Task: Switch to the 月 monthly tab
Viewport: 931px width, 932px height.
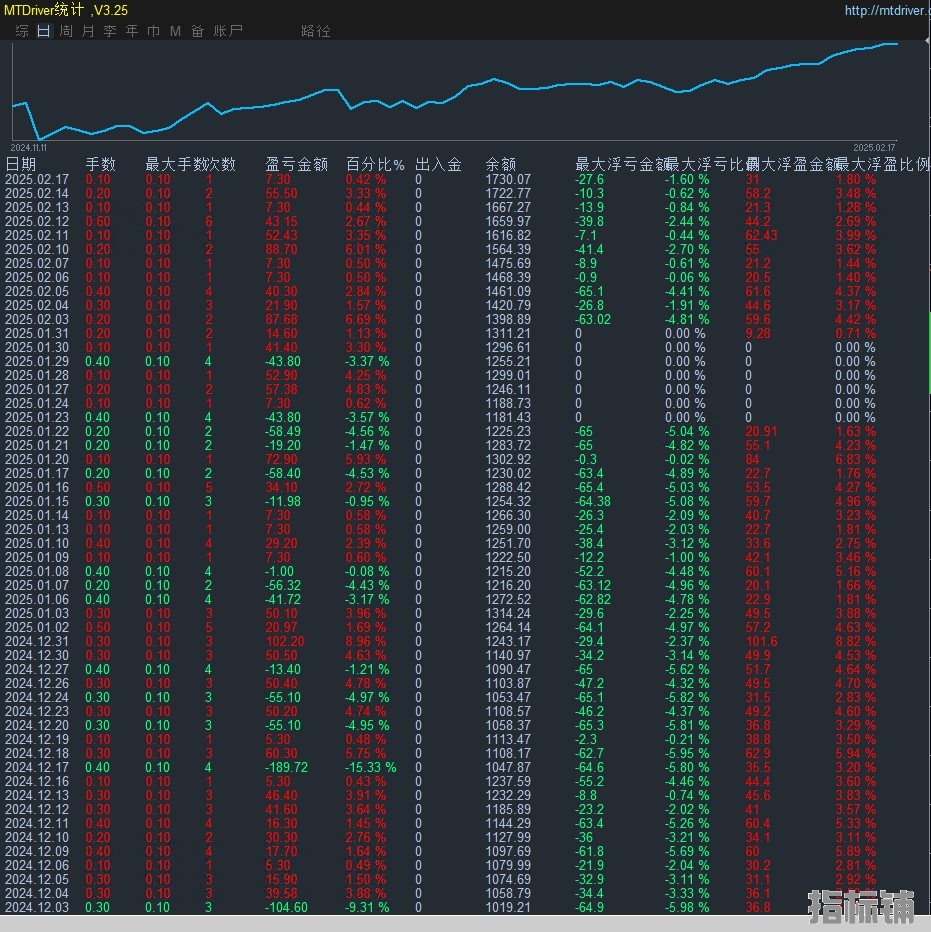Action: click(88, 31)
